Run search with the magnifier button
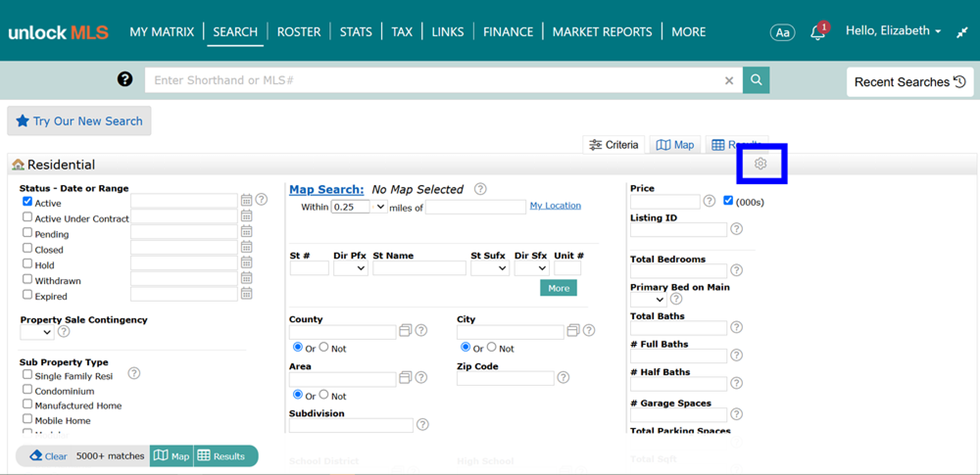Image resolution: width=980 pixels, height=475 pixels. tap(756, 80)
